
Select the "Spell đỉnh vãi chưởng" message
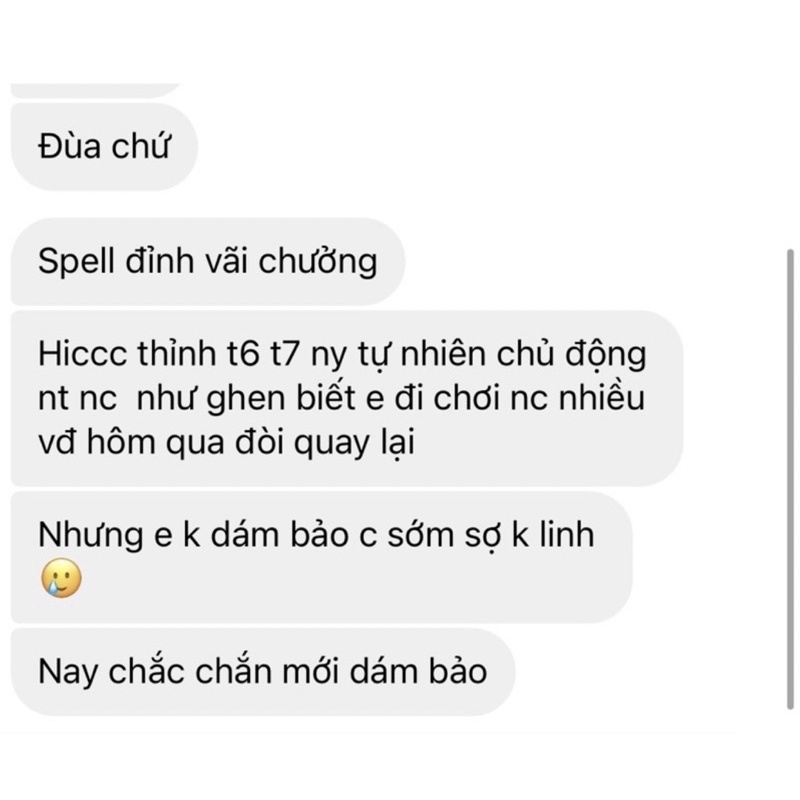tap(208, 262)
